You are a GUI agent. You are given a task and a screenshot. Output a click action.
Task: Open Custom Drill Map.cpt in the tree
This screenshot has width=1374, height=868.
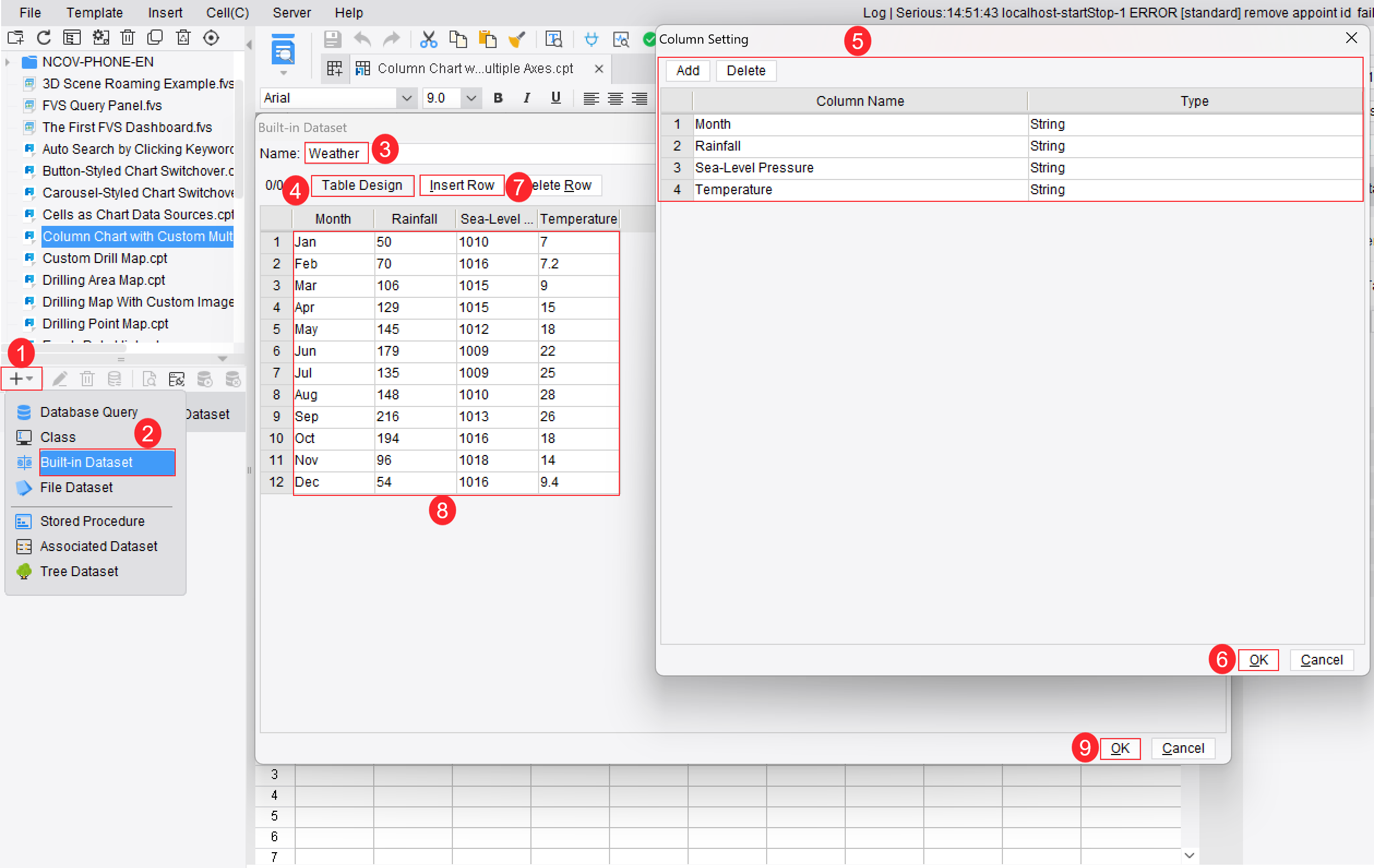pyautogui.click(x=105, y=259)
